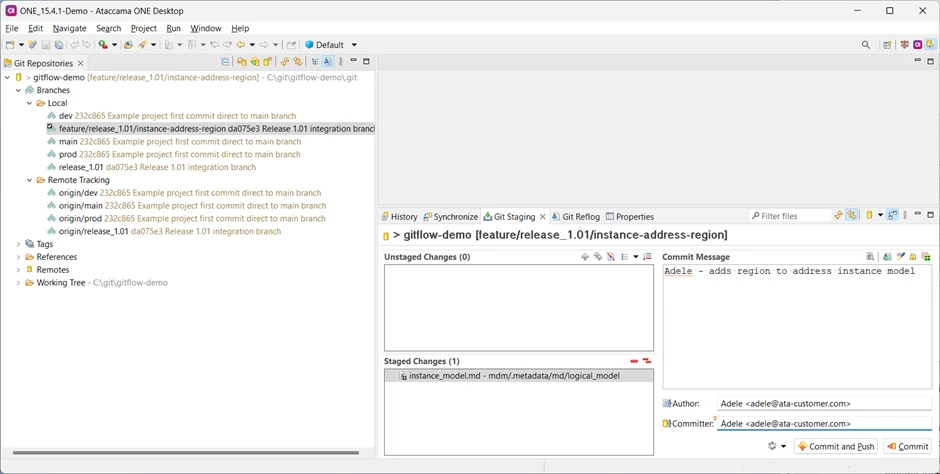Switch to the History tab
Screen dimensions: 940x474
click(x=399, y=216)
